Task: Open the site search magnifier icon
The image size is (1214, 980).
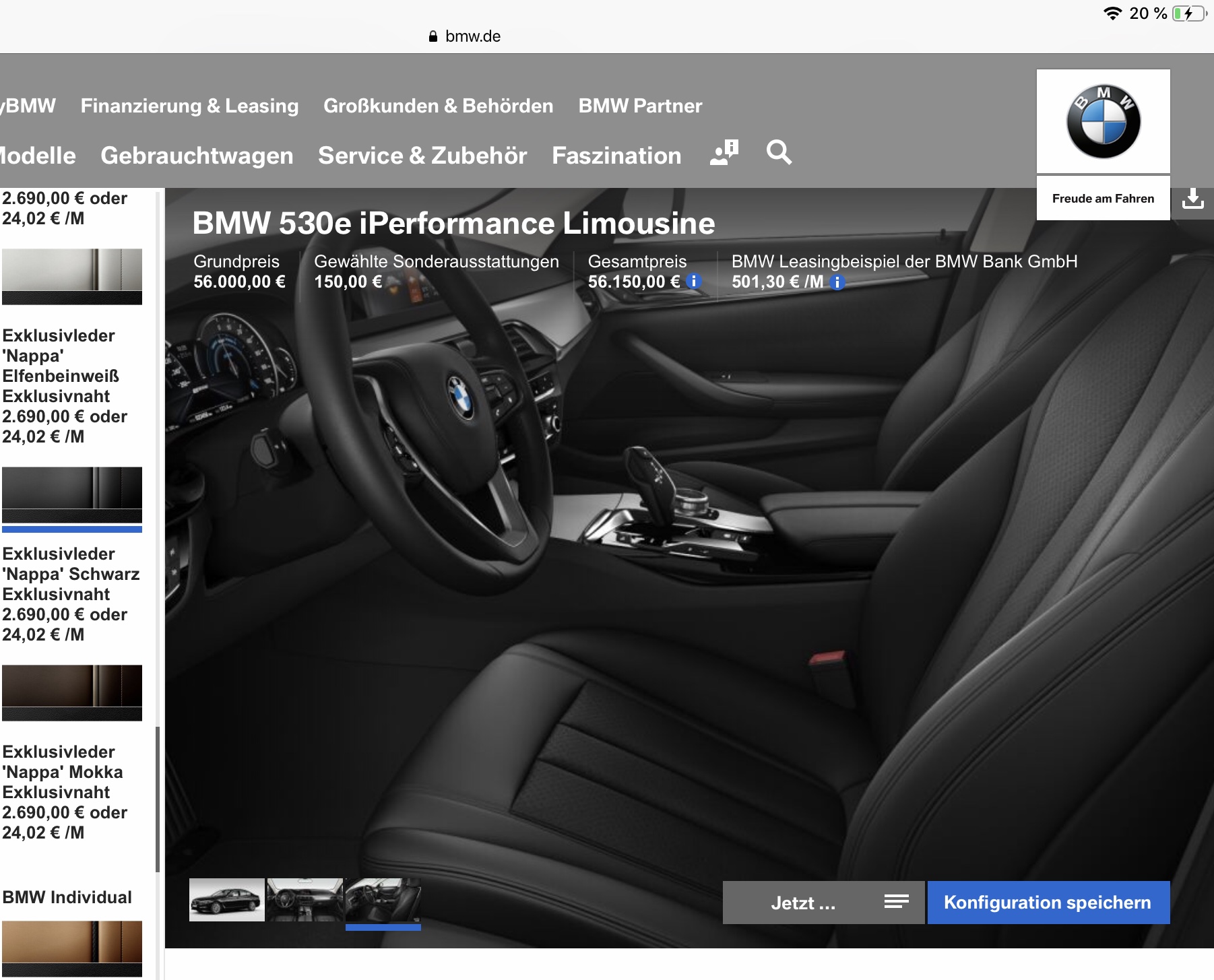Action: click(x=779, y=153)
